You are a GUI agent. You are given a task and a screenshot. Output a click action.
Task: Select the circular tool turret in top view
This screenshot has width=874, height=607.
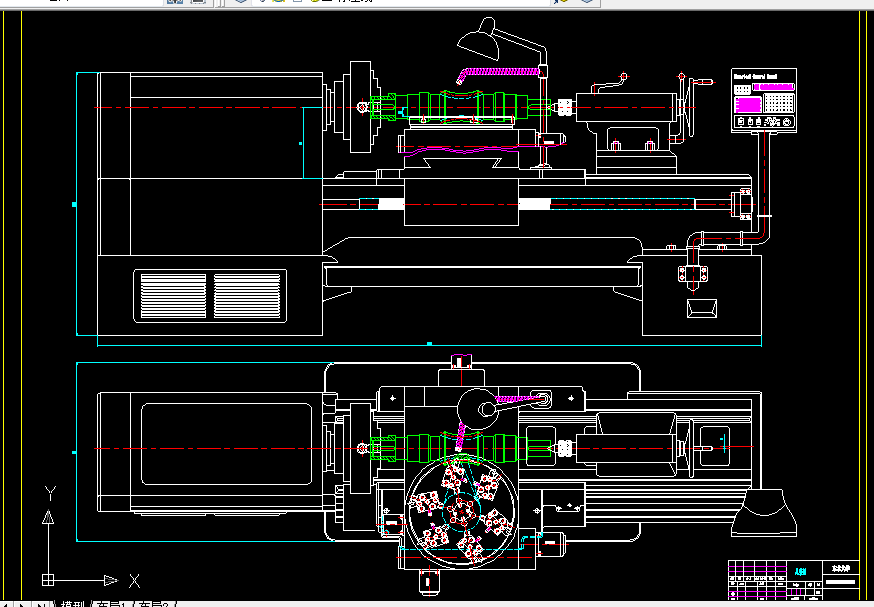[462, 511]
